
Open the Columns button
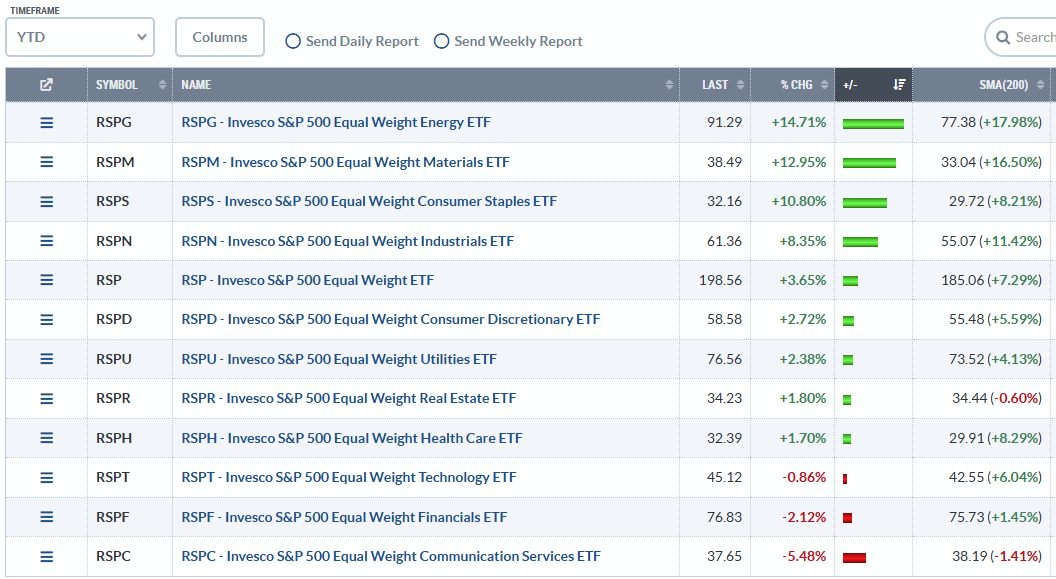[219, 36]
